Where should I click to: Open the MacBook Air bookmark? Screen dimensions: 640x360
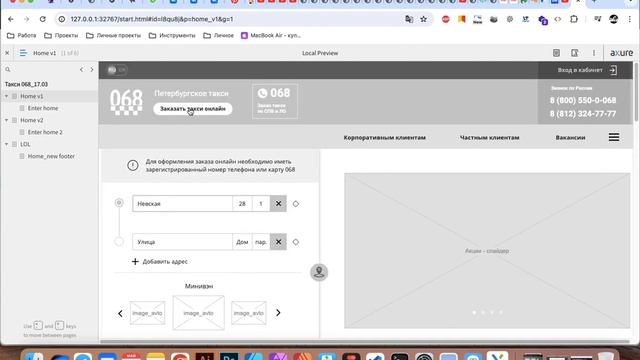click(x=271, y=36)
